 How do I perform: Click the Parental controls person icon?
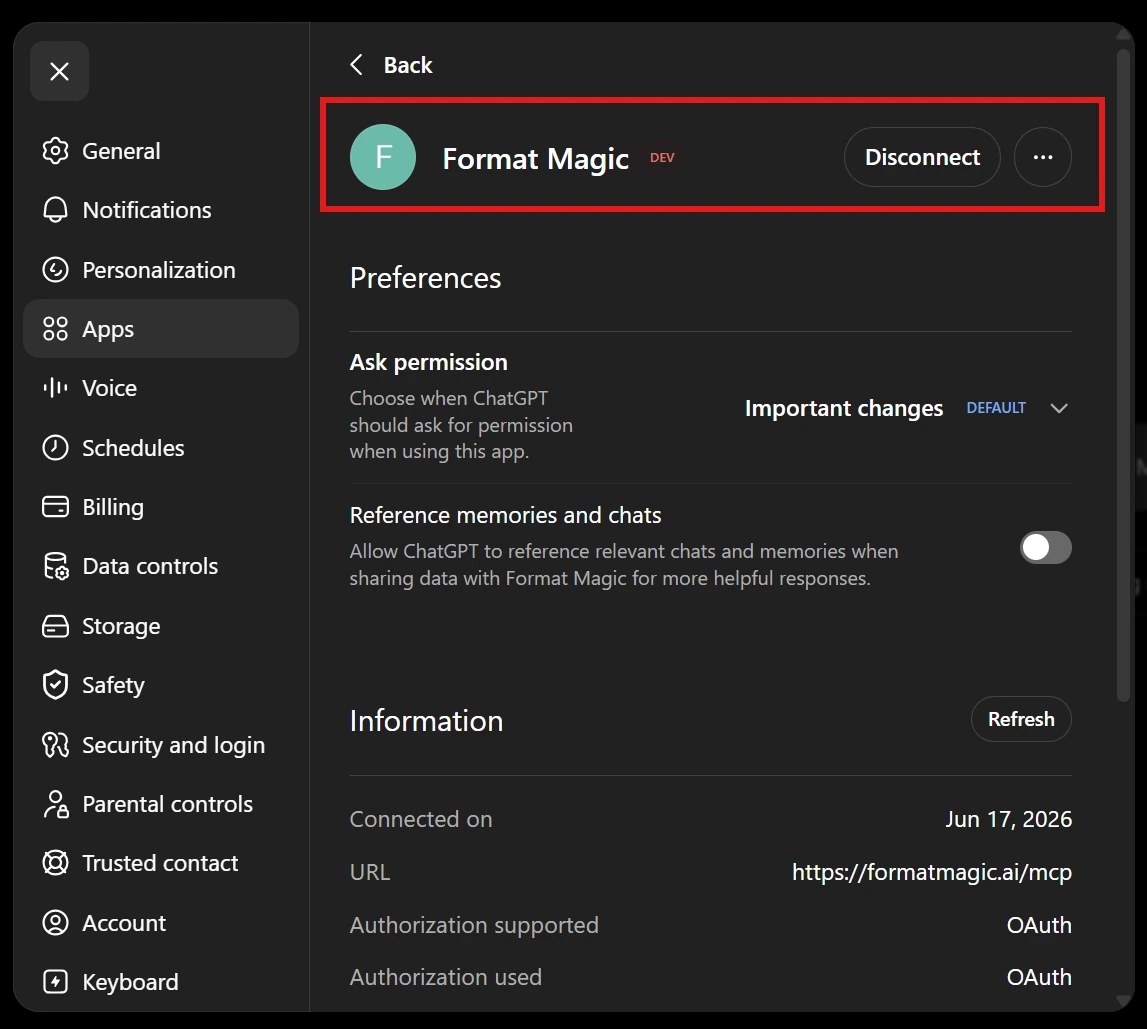pos(56,804)
